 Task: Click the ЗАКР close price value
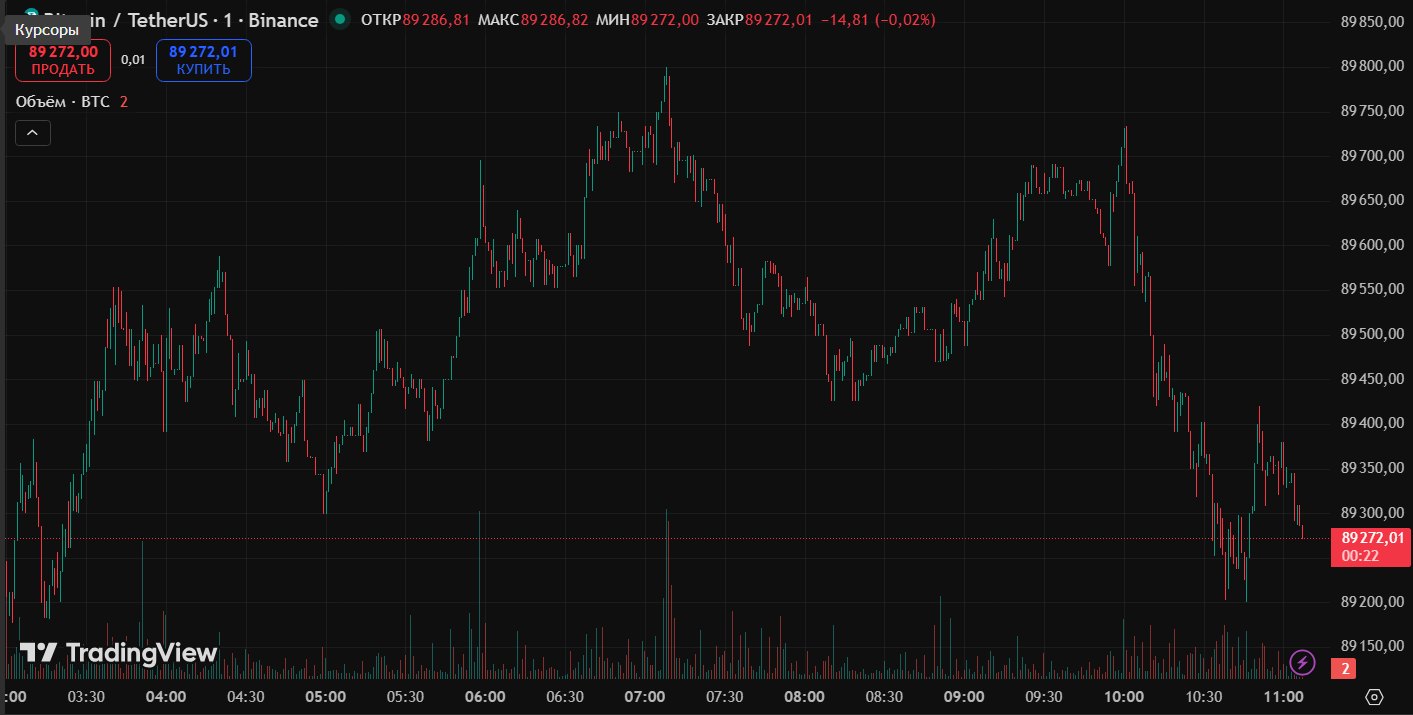779,20
